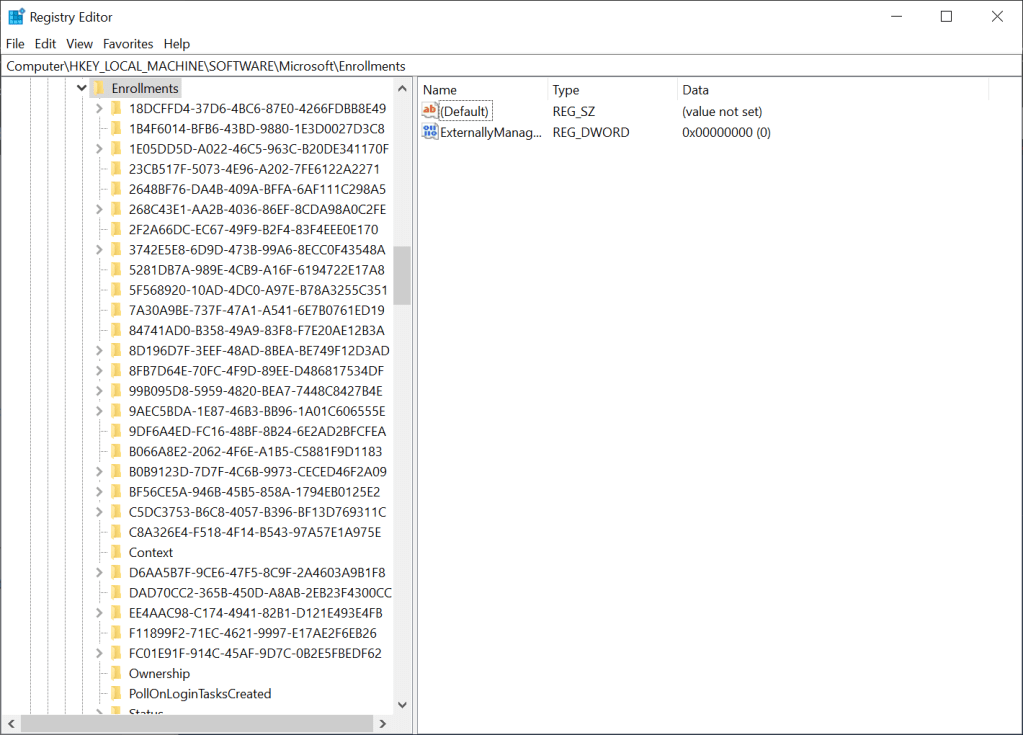Open the Edit menu
Image resolution: width=1023 pixels, height=735 pixels.
point(45,44)
